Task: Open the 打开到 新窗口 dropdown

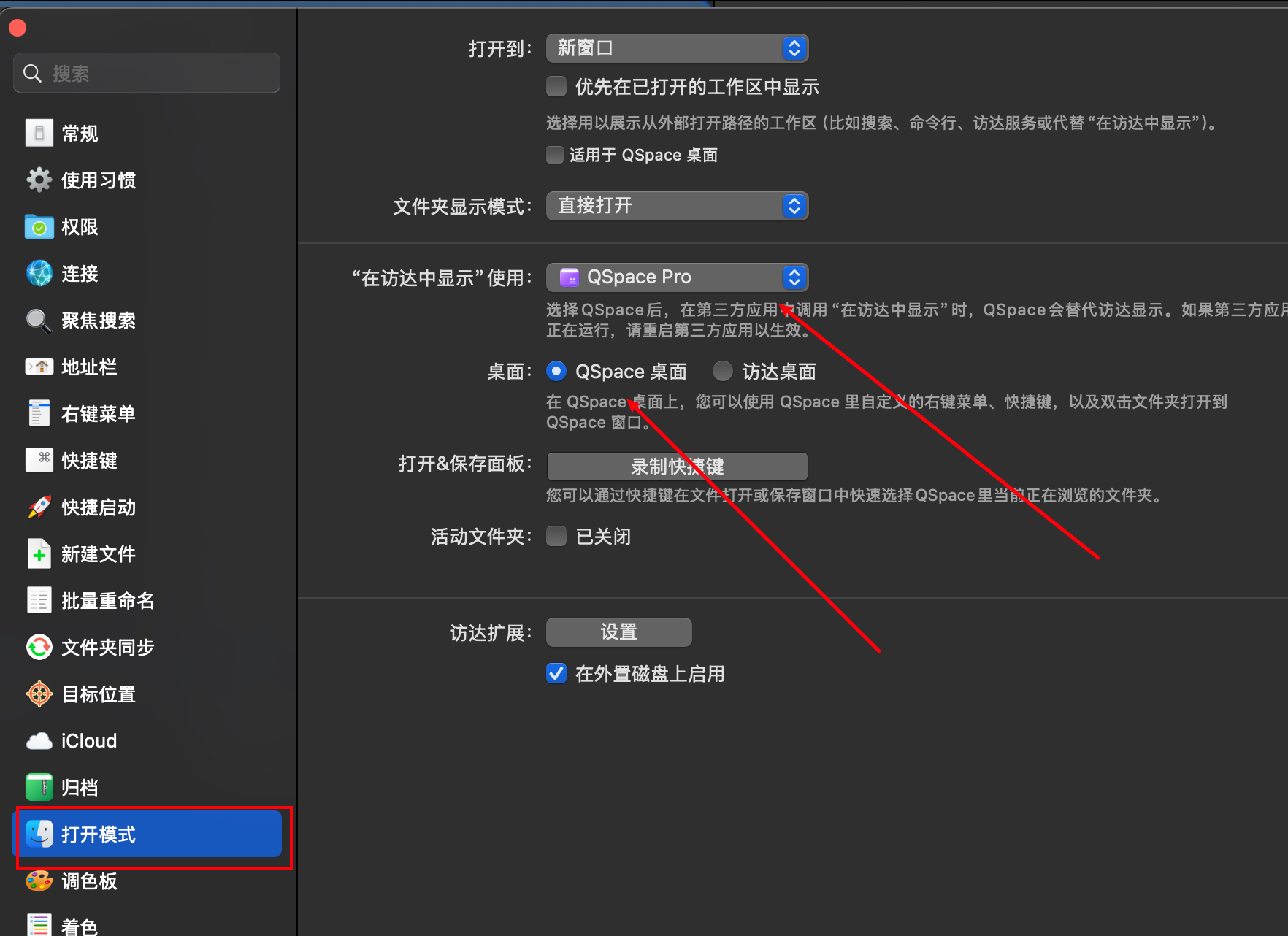Action: tap(677, 49)
